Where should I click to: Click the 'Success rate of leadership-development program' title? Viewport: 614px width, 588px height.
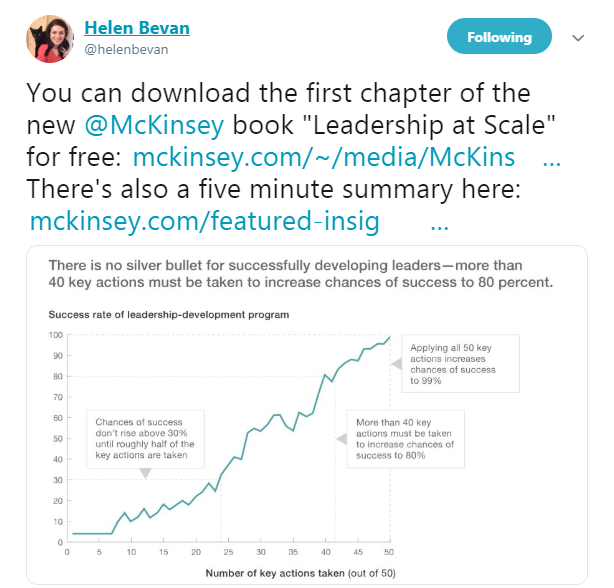169,315
